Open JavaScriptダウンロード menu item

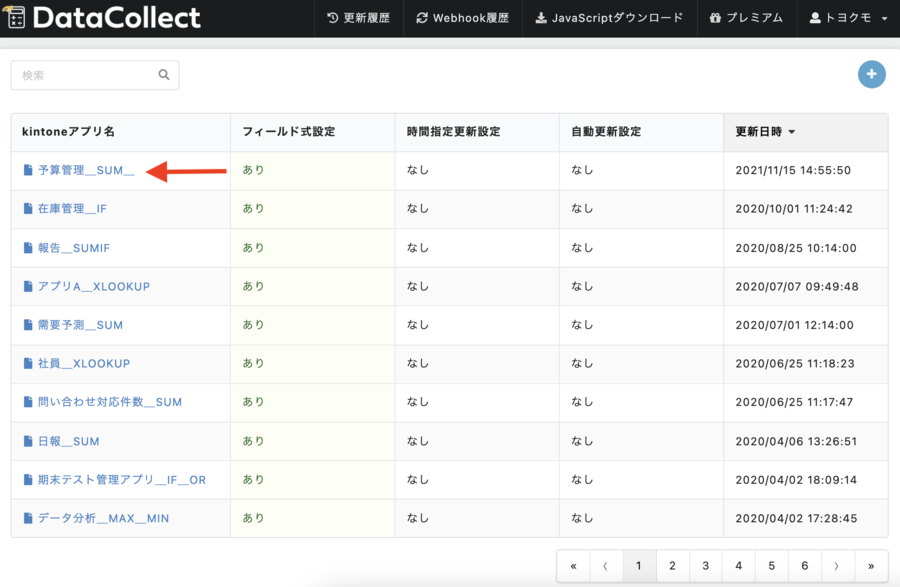pos(609,18)
